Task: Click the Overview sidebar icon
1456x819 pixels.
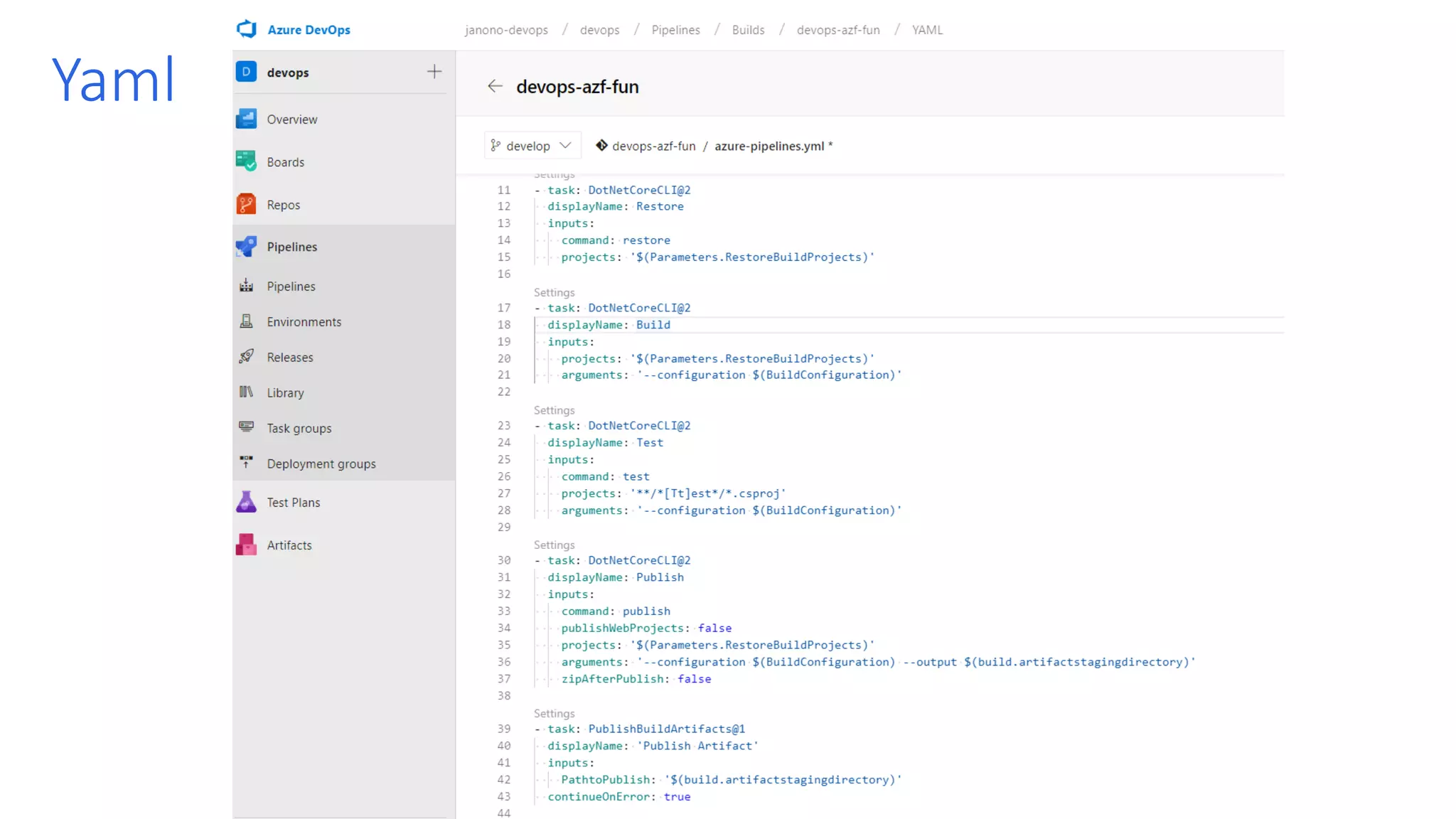Action: click(246, 119)
